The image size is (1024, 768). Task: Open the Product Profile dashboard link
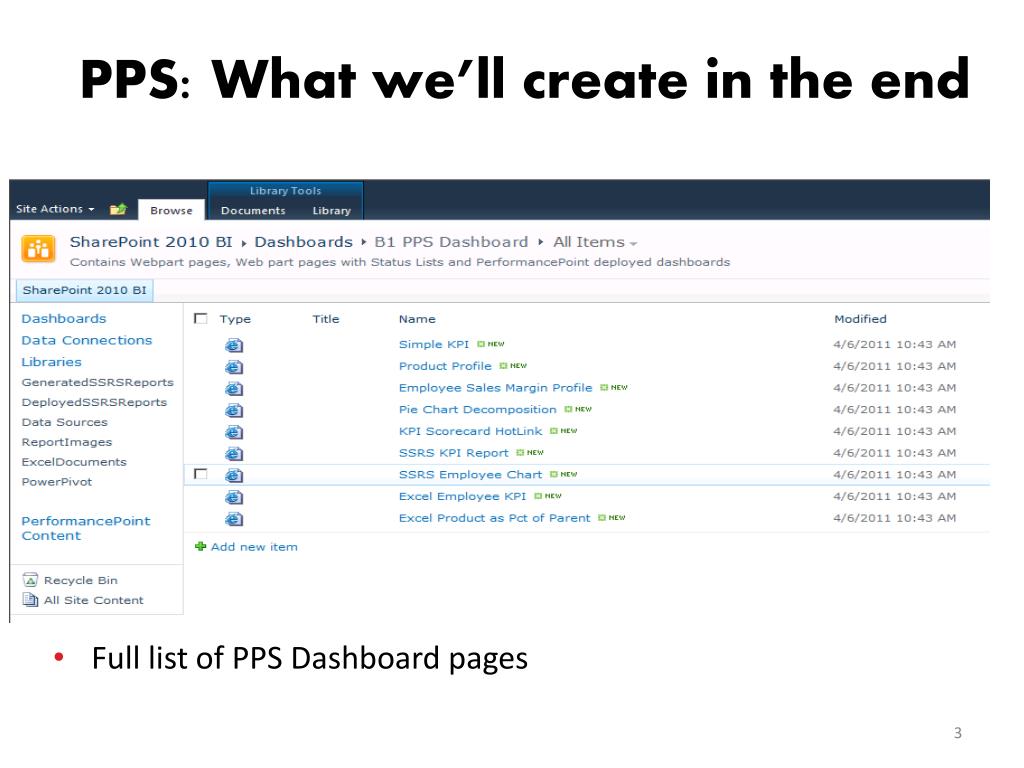click(x=445, y=366)
